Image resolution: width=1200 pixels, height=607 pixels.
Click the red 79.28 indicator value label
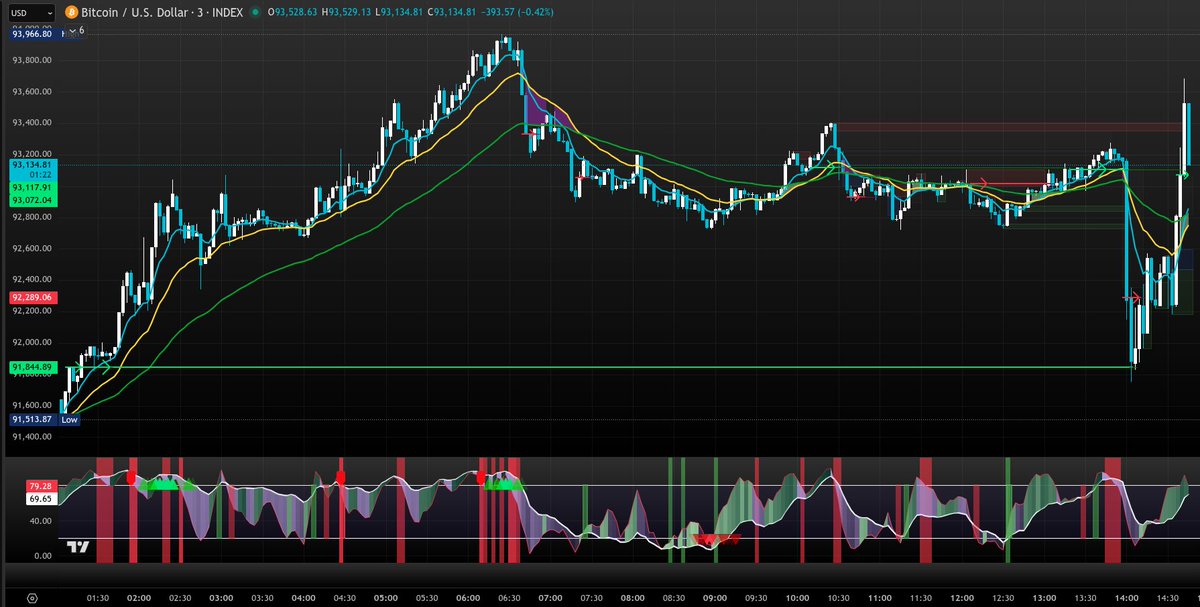point(41,486)
